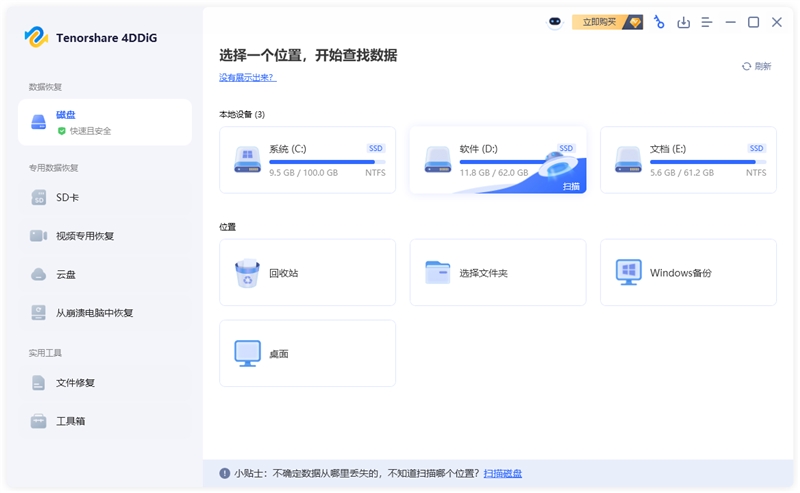Click the 立即购买 buy now button

pos(607,22)
